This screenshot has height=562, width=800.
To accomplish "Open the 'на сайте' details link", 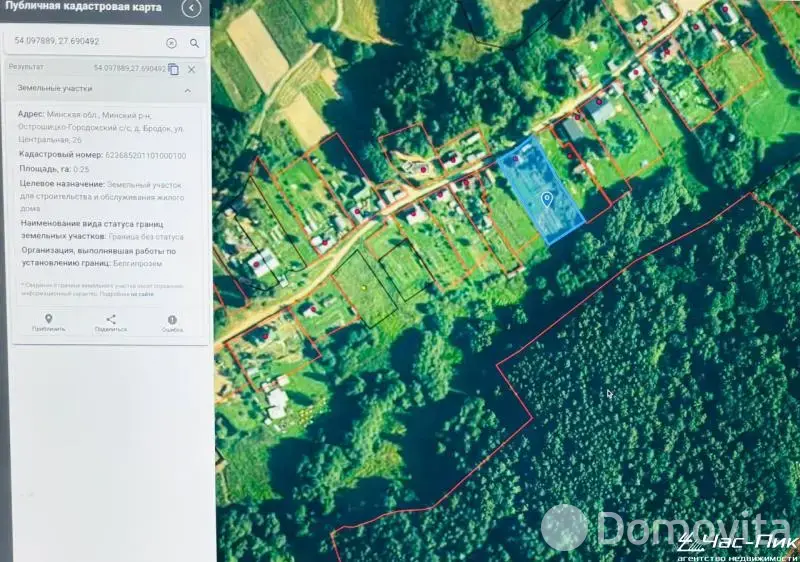I will pyautogui.click(x=142, y=294).
